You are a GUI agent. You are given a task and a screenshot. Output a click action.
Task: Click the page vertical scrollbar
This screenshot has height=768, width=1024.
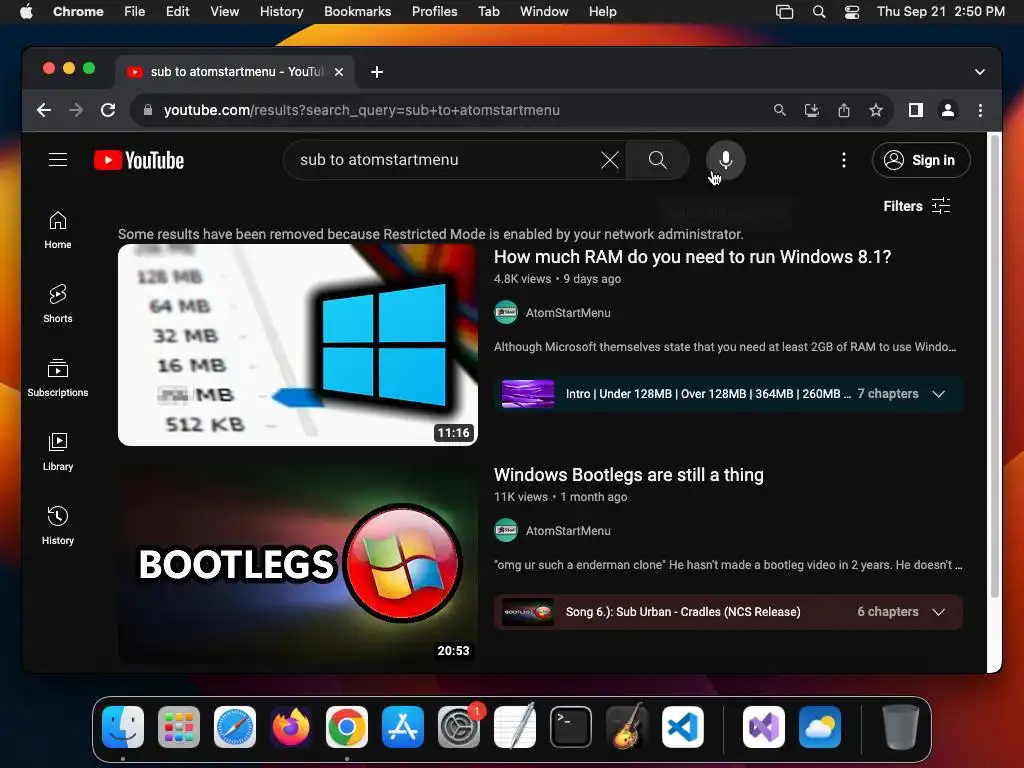994,366
